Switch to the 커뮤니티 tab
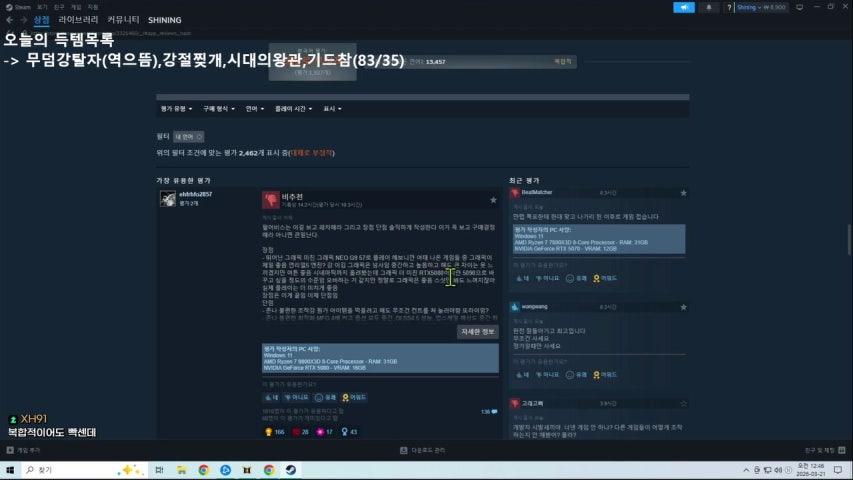The image size is (853, 480). tap(123, 20)
